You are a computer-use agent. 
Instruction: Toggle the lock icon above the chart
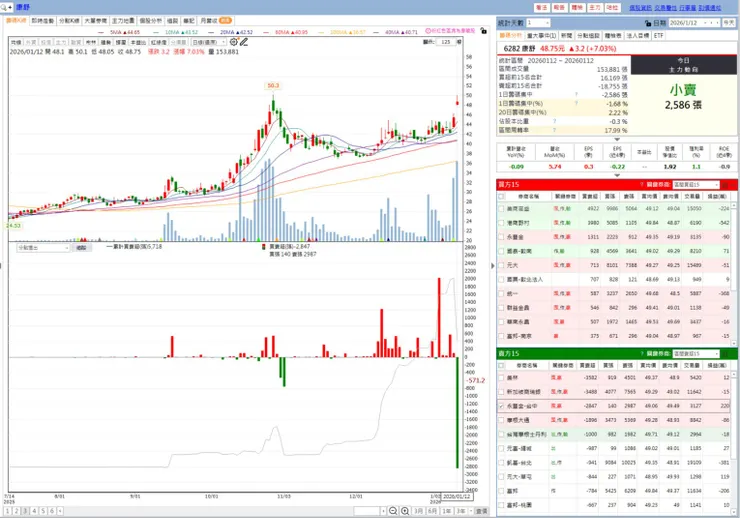[x=483, y=31]
